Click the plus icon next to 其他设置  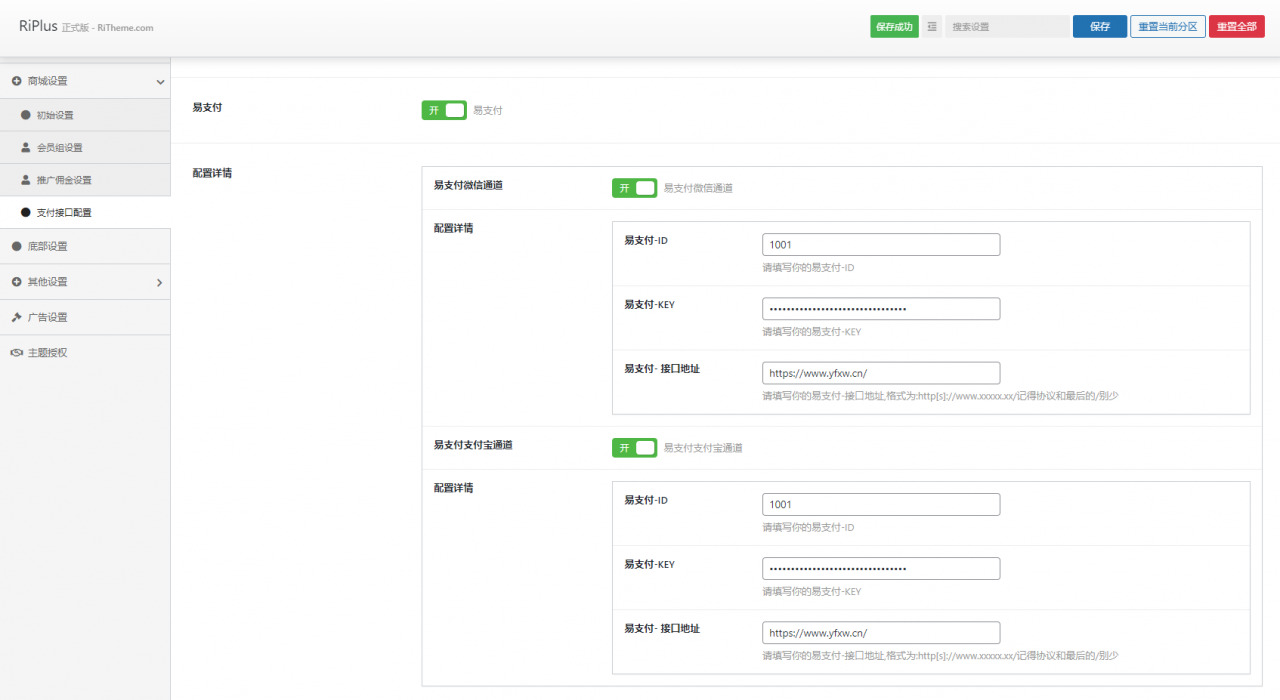(x=17, y=282)
